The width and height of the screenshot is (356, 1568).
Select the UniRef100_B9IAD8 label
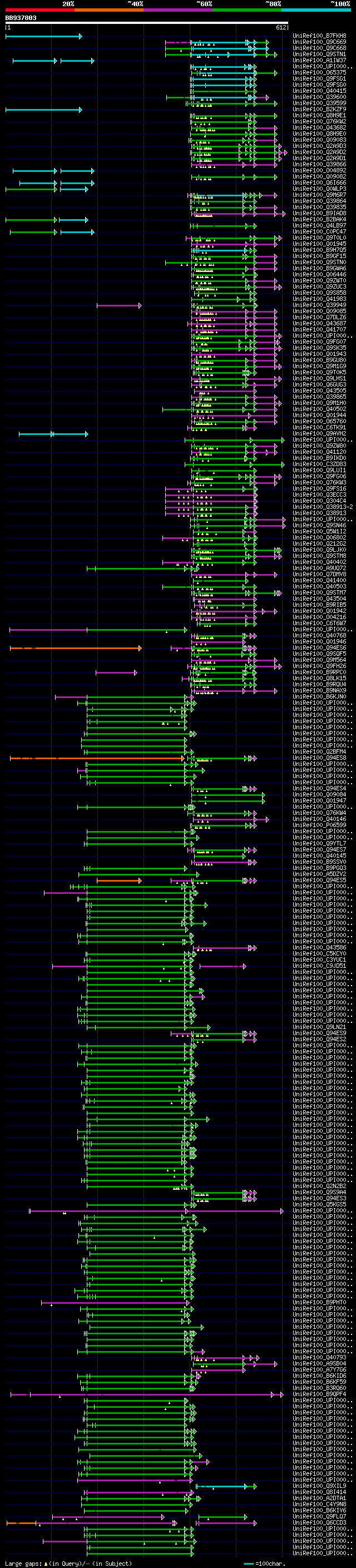click(319, 214)
